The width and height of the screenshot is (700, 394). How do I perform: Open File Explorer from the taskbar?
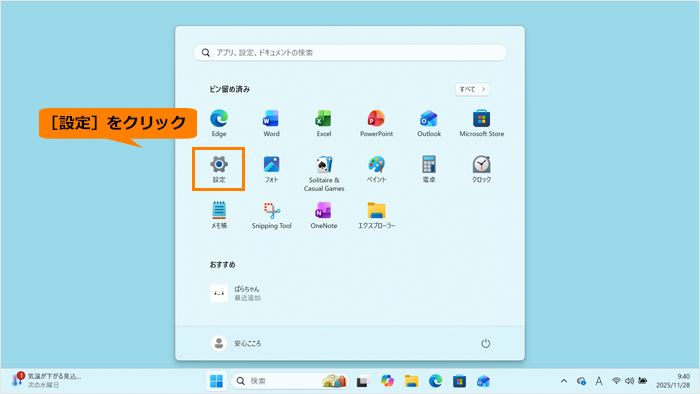click(x=411, y=381)
